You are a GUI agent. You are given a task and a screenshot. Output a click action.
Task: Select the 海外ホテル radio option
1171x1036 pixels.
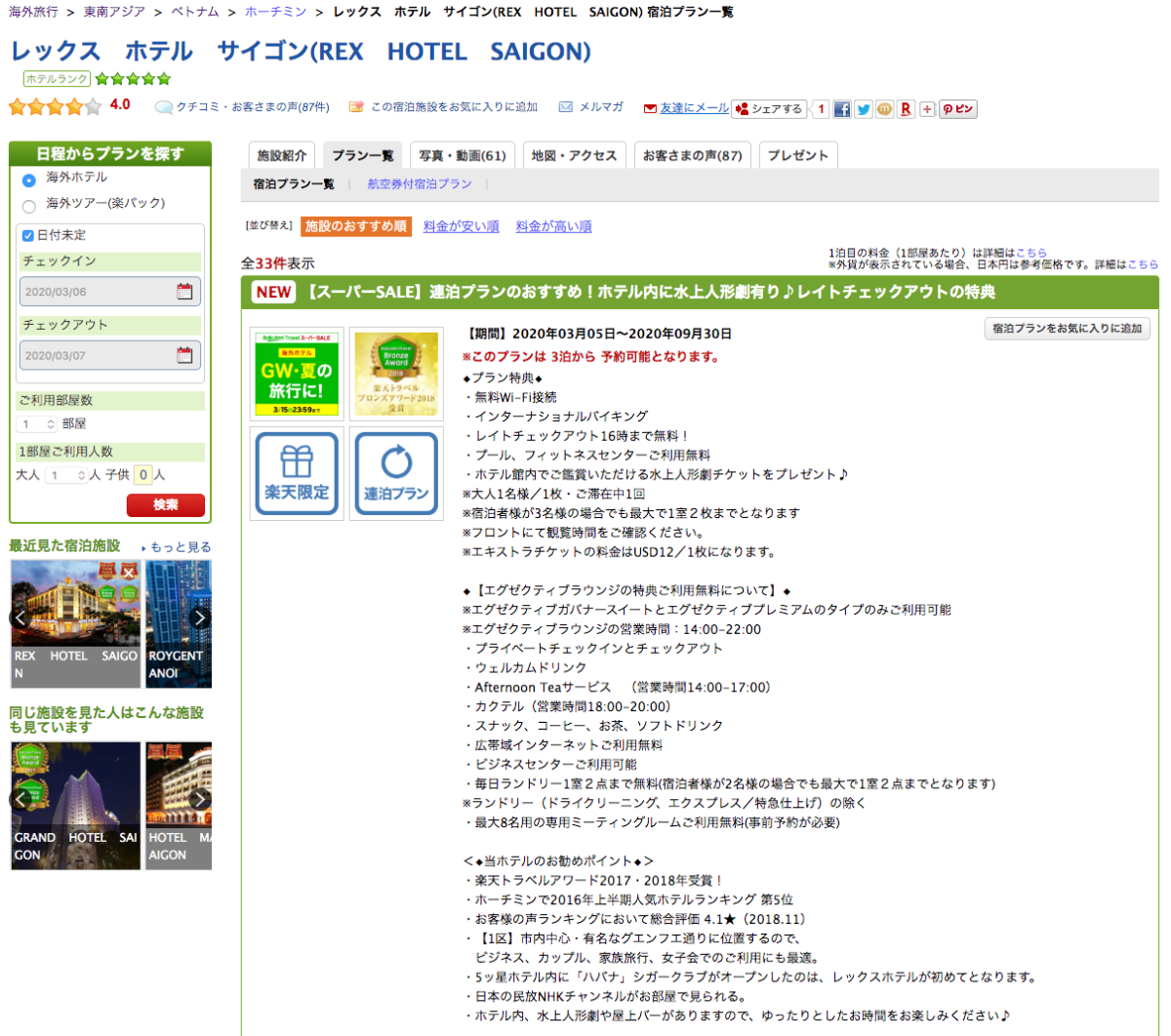click(28, 179)
